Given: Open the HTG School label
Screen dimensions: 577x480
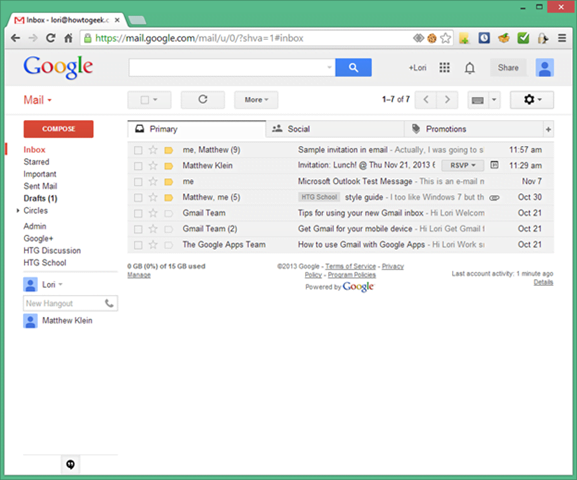Looking at the screenshot, I should point(45,263).
